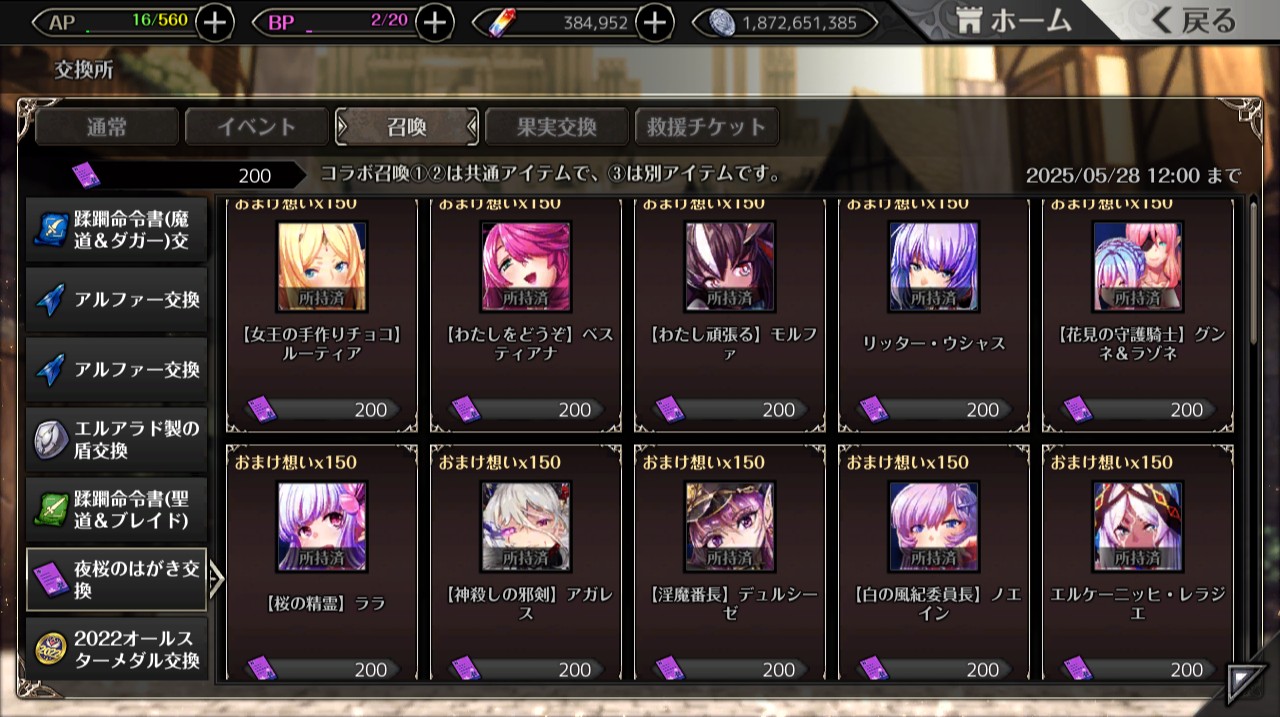Exchange 200 postcards for アガレス
Viewport: 1280px width, 717px height.
[x=526, y=669]
